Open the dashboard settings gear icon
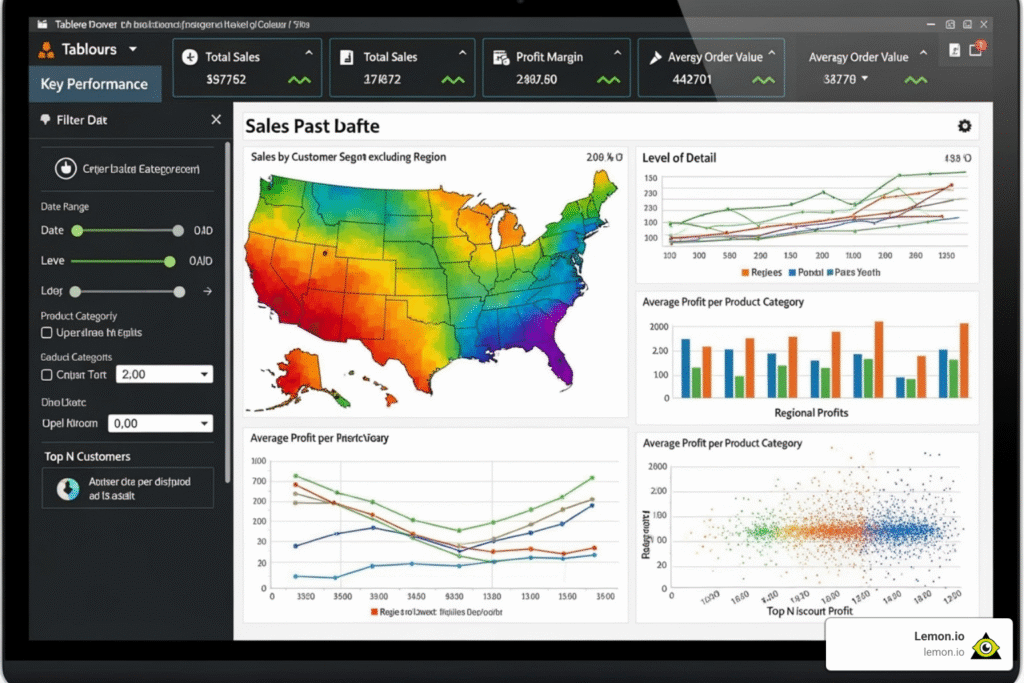The width and height of the screenshot is (1024, 683). pos(964,126)
